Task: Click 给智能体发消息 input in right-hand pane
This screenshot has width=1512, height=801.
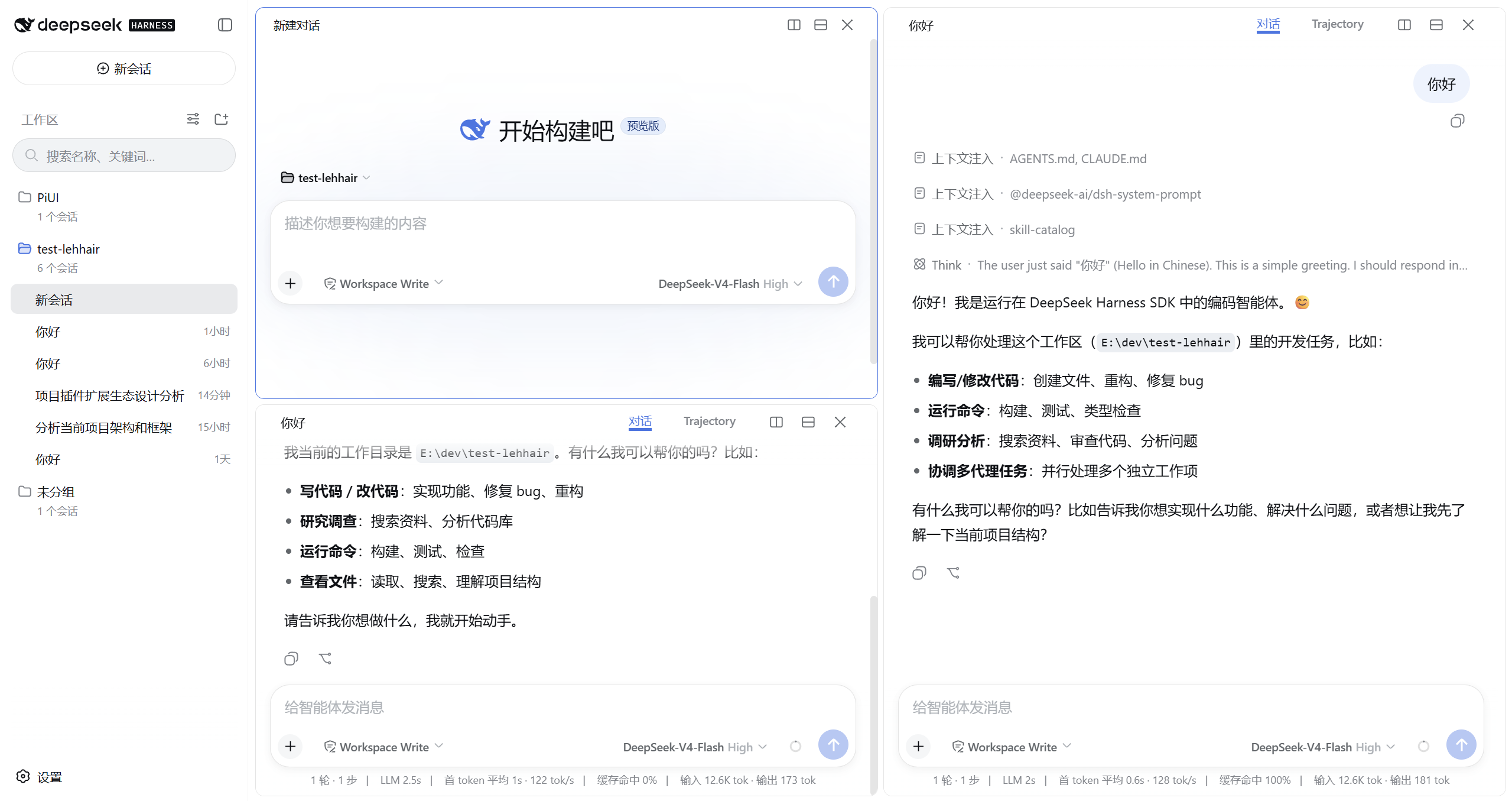Action: coord(1191,708)
